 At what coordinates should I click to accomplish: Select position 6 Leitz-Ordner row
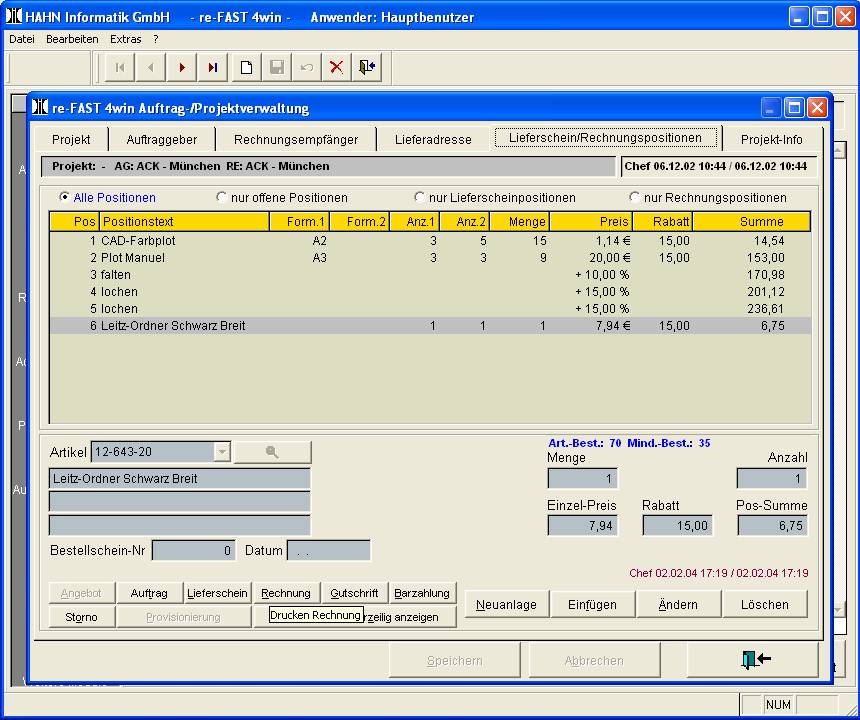tap(430, 326)
